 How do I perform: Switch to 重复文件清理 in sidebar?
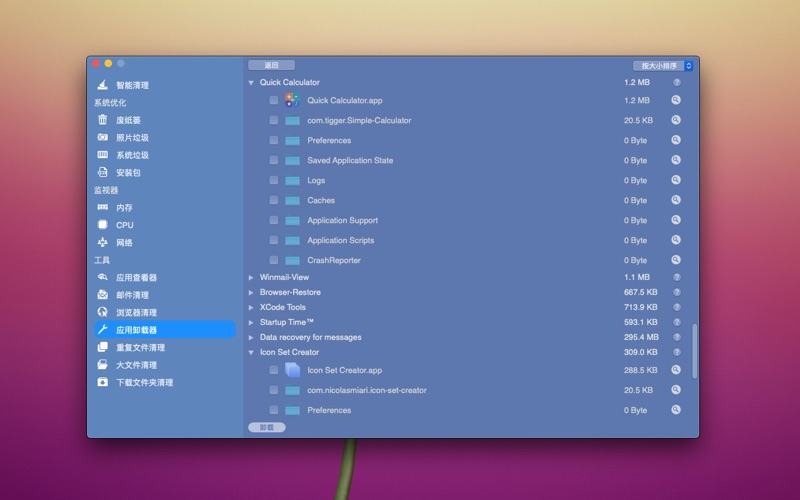point(140,347)
